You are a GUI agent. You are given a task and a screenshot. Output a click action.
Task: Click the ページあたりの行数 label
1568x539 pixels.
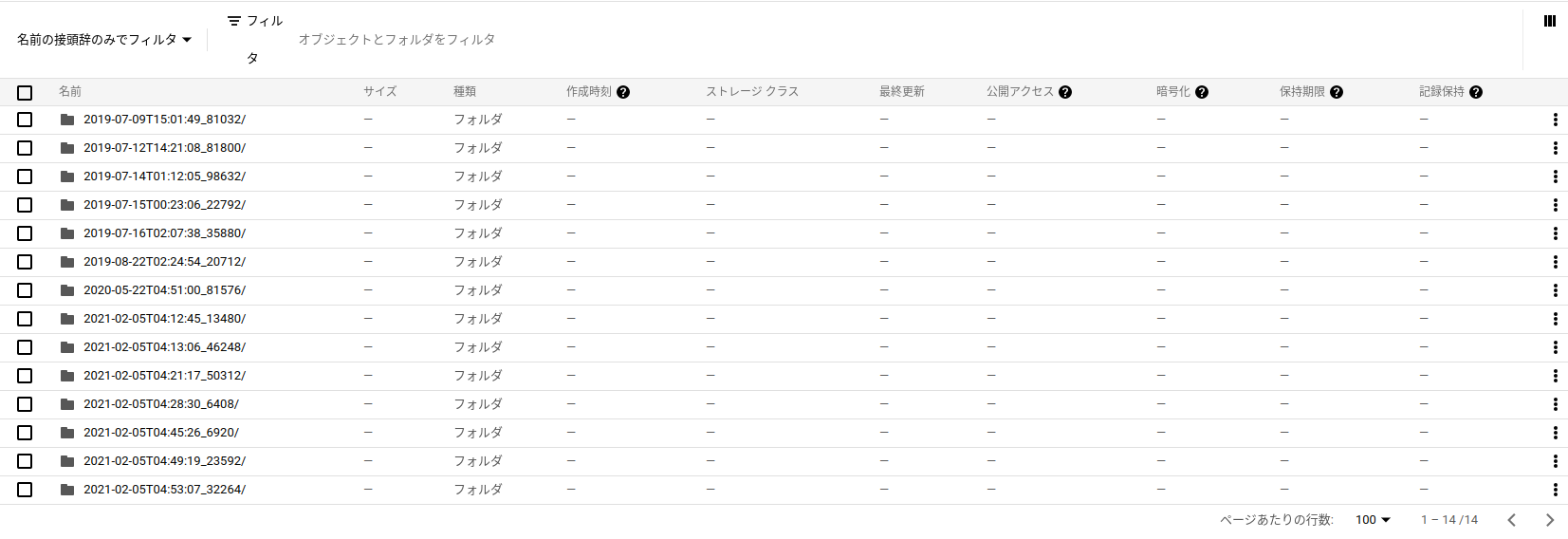coord(1276,520)
